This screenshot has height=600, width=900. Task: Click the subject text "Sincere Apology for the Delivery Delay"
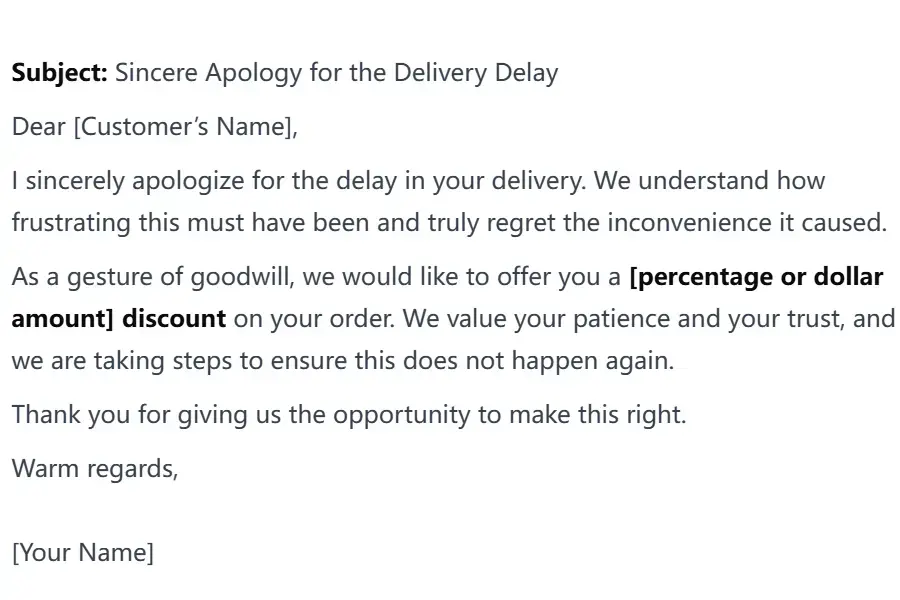click(x=336, y=73)
